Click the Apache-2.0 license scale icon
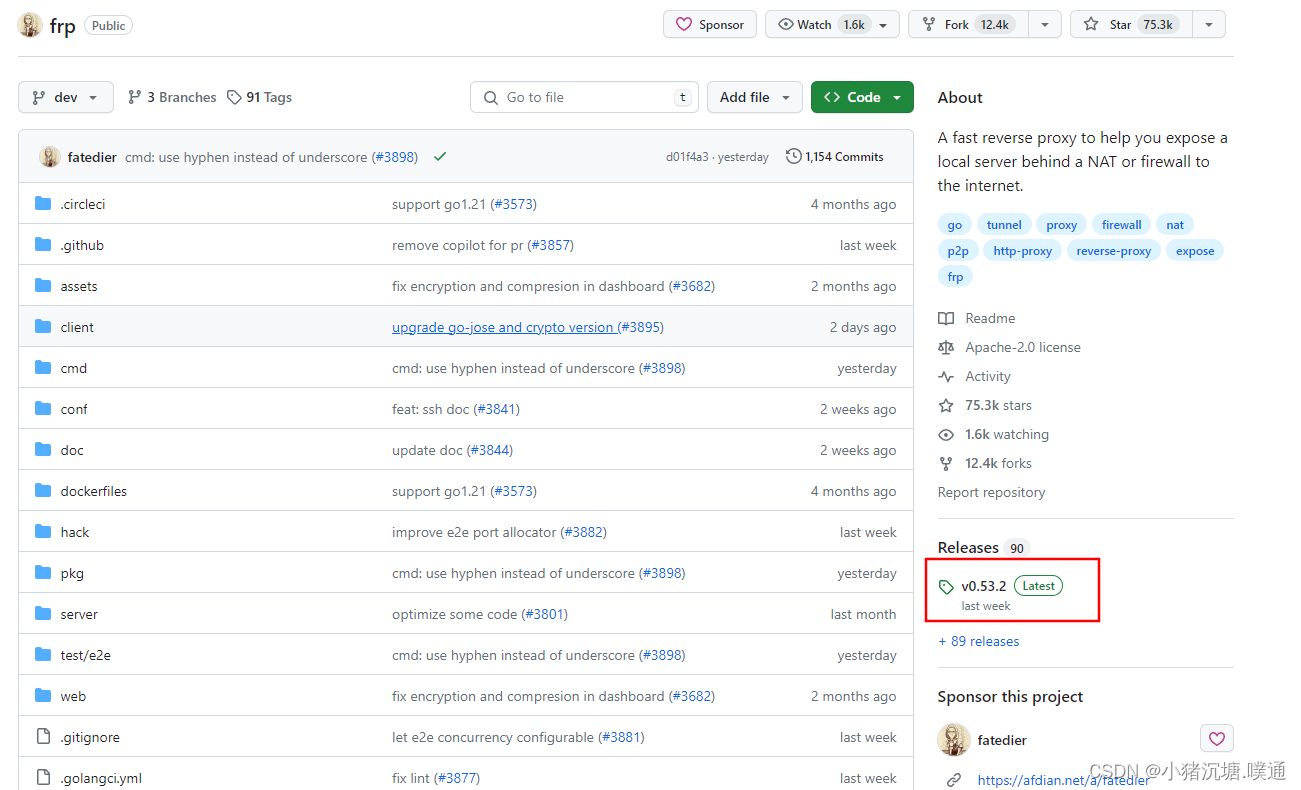 [x=946, y=347]
